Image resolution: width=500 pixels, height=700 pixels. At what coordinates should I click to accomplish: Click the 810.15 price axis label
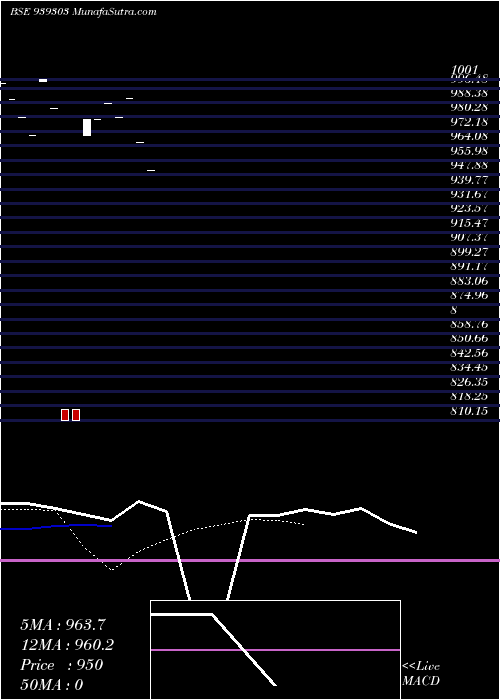(469, 411)
